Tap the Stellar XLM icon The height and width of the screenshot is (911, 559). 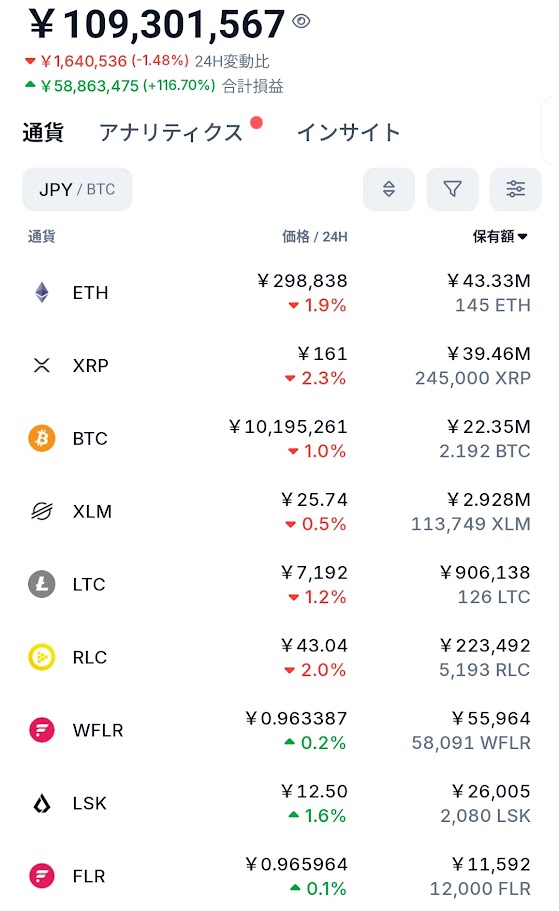coord(42,511)
